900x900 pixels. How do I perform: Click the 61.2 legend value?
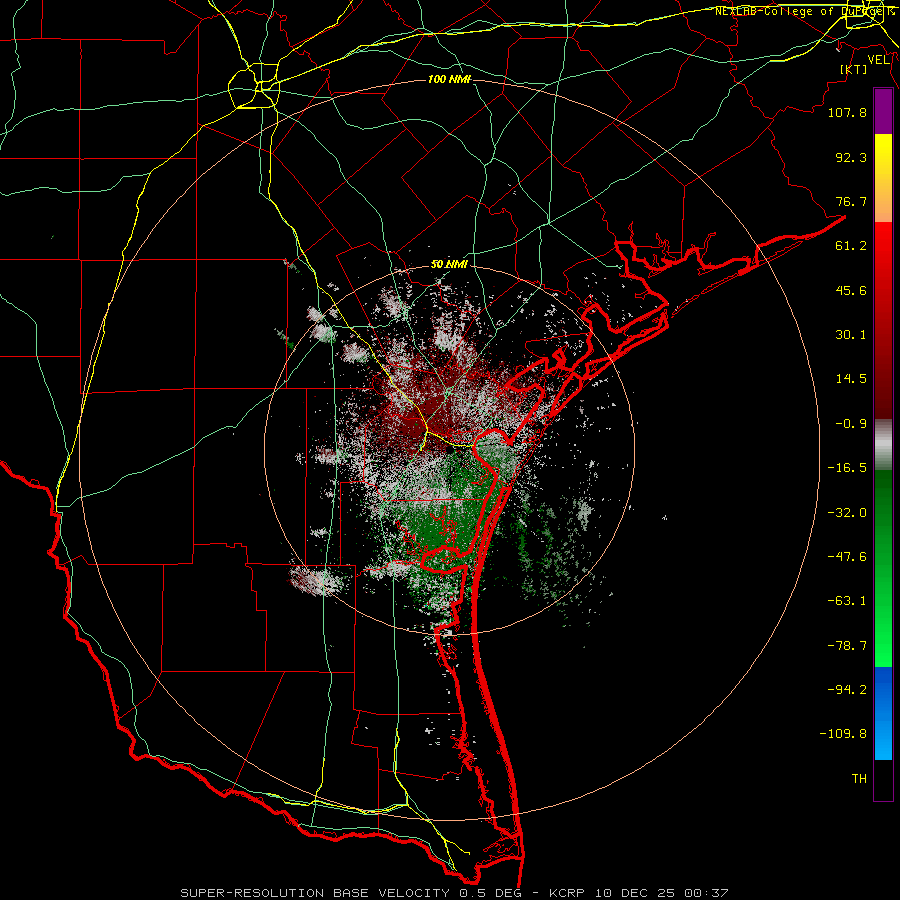851,246
